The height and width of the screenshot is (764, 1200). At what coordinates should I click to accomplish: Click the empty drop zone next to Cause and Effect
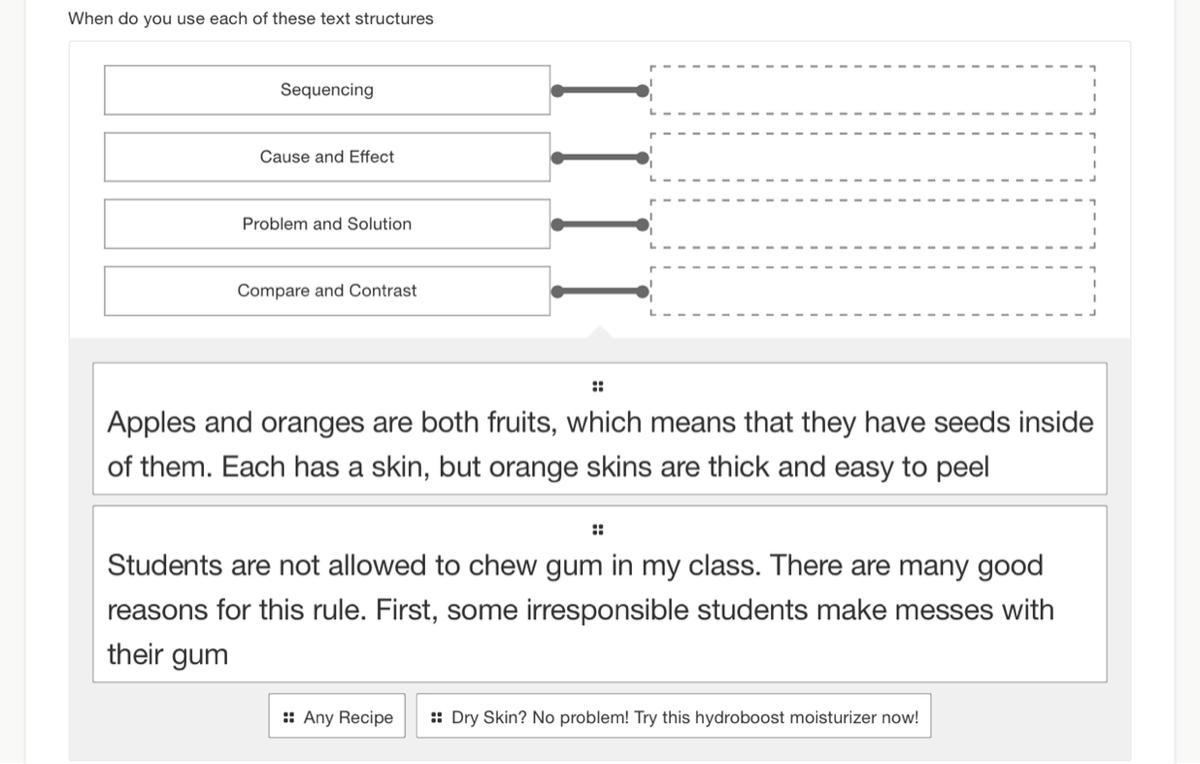coord(873,158)
